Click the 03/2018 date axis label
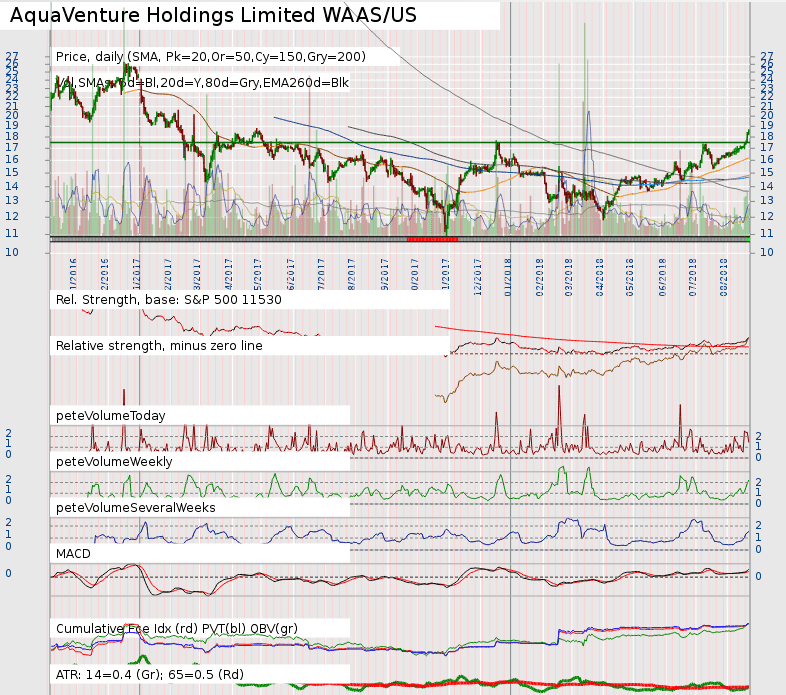This screenshot has height=695, width=786. tap(568, 277)
